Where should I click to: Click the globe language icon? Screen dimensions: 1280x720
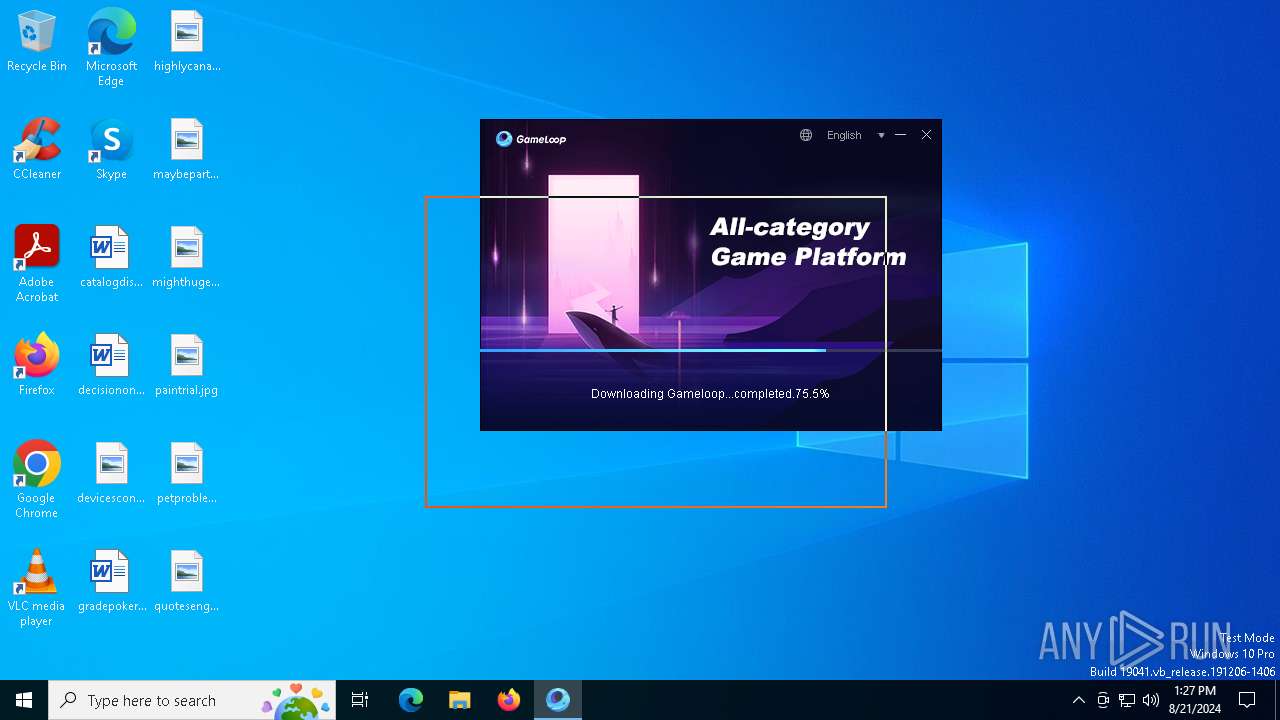(806, 135)
